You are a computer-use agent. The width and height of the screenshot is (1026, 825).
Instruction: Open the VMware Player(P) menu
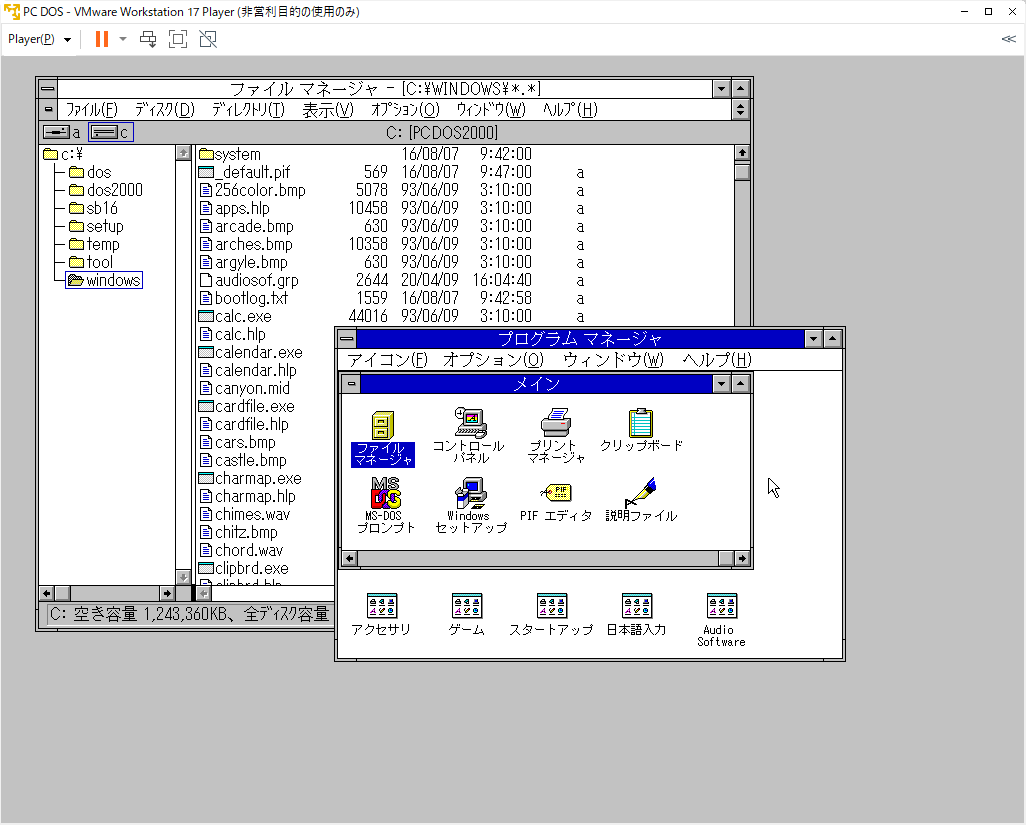click(x=39, y=39)
